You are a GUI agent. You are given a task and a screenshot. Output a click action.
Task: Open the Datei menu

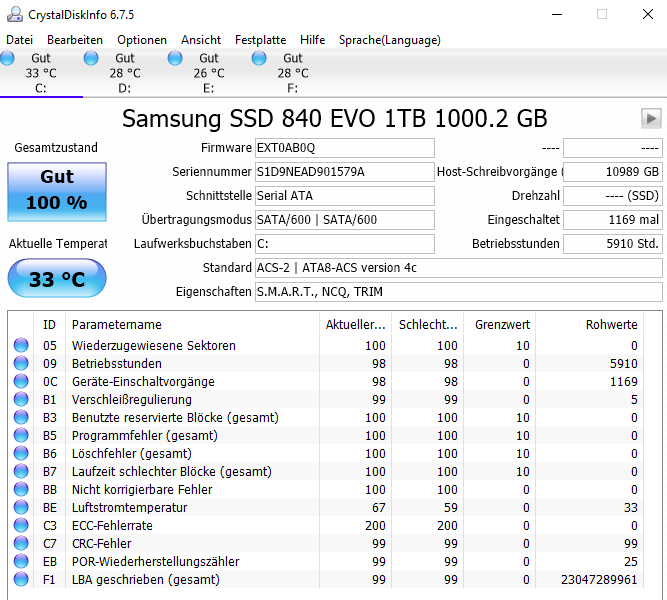tap(20, 40)
